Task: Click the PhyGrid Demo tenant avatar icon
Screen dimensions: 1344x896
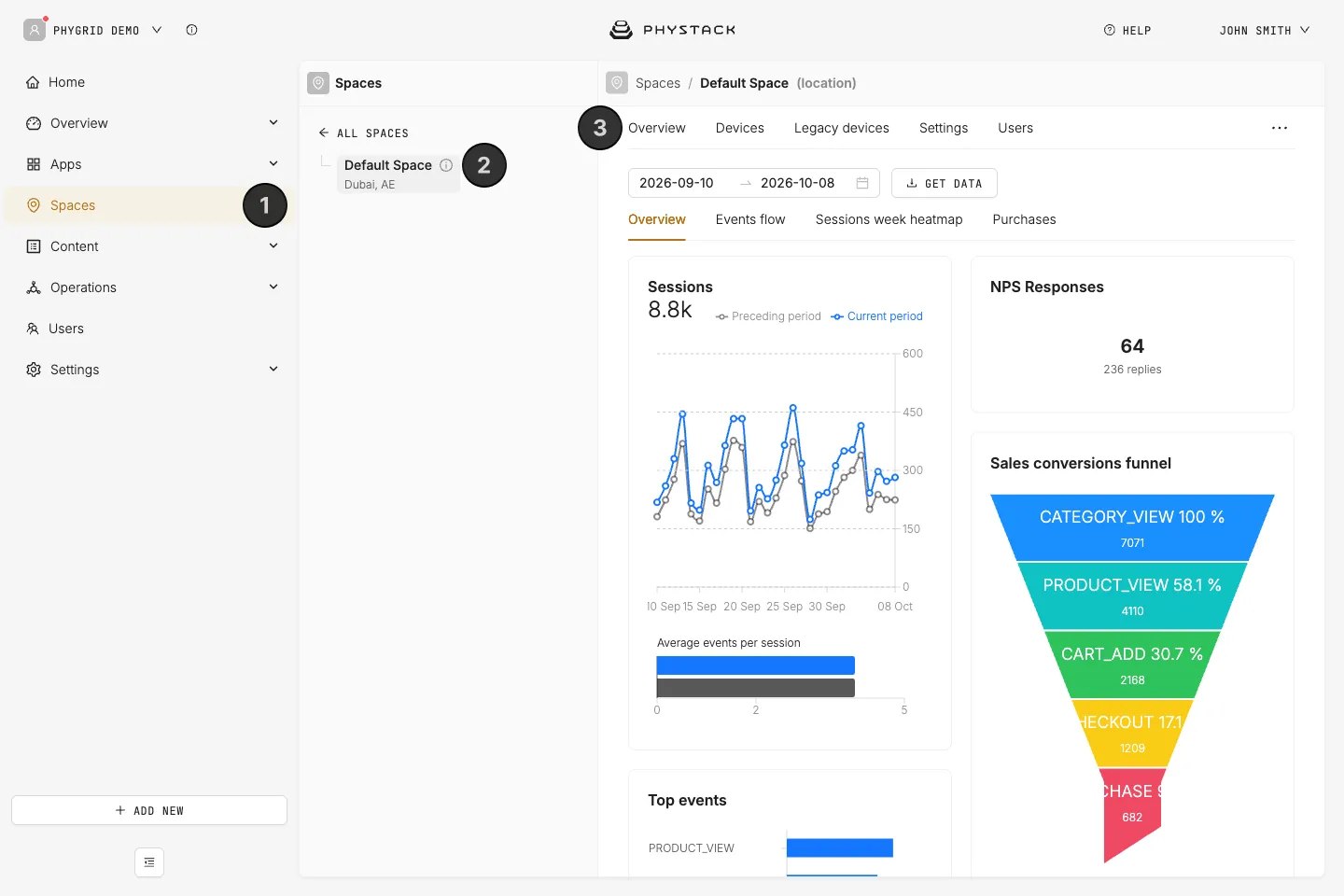Action: tap(35, 30)
